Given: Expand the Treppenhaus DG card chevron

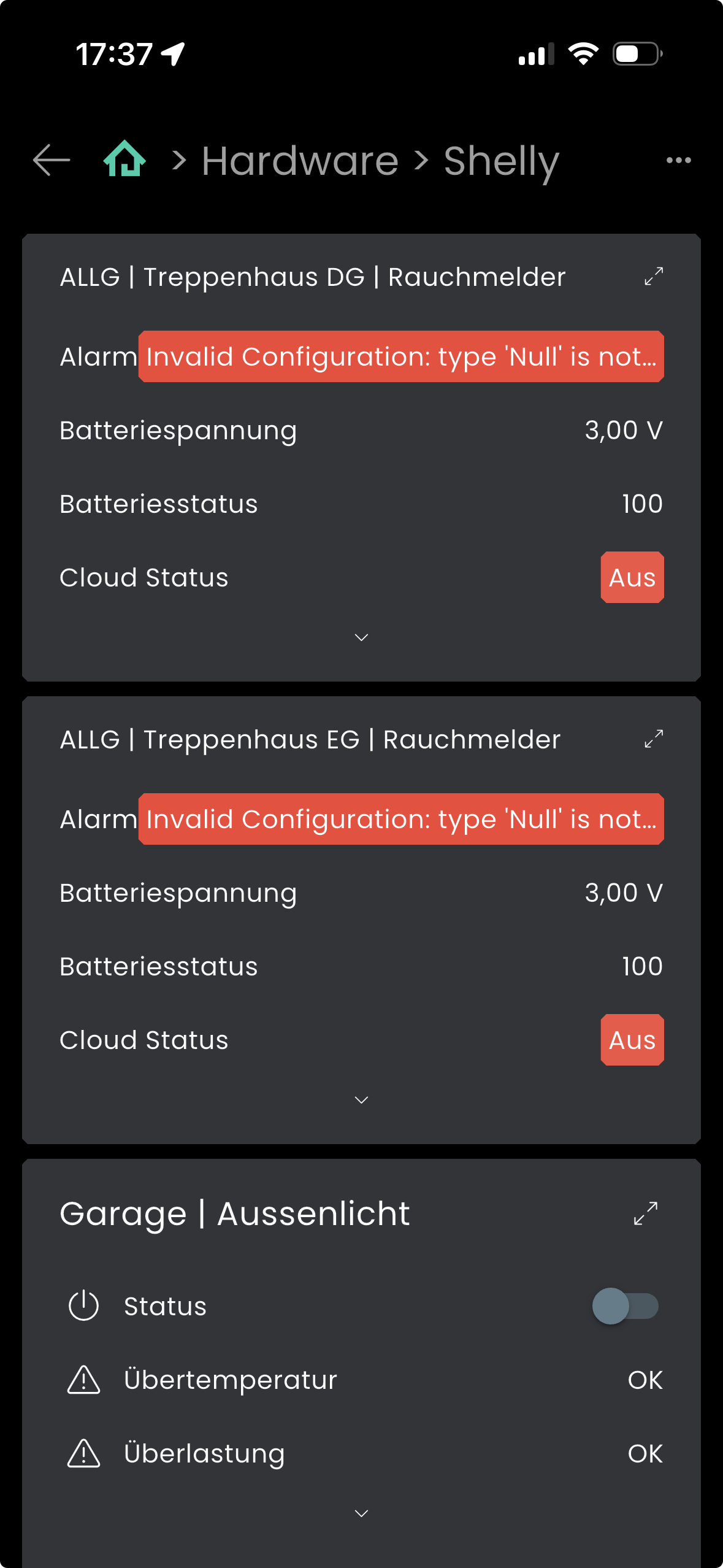Looking at the screenshot, I should [361, 637].
